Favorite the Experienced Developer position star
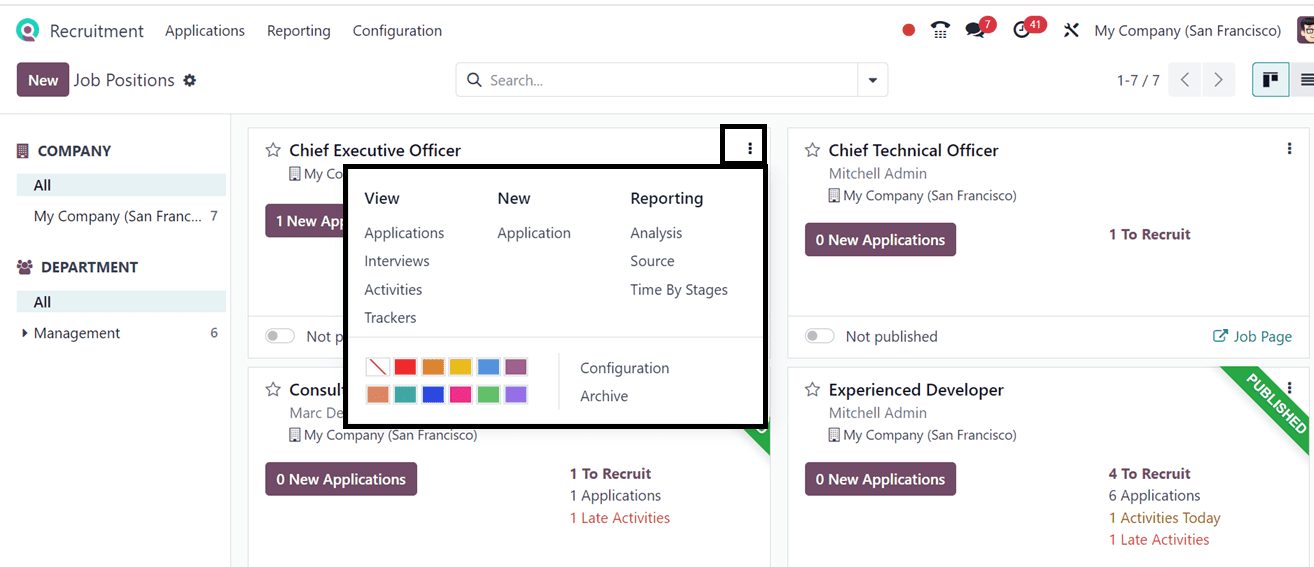 tap(812, 390)
